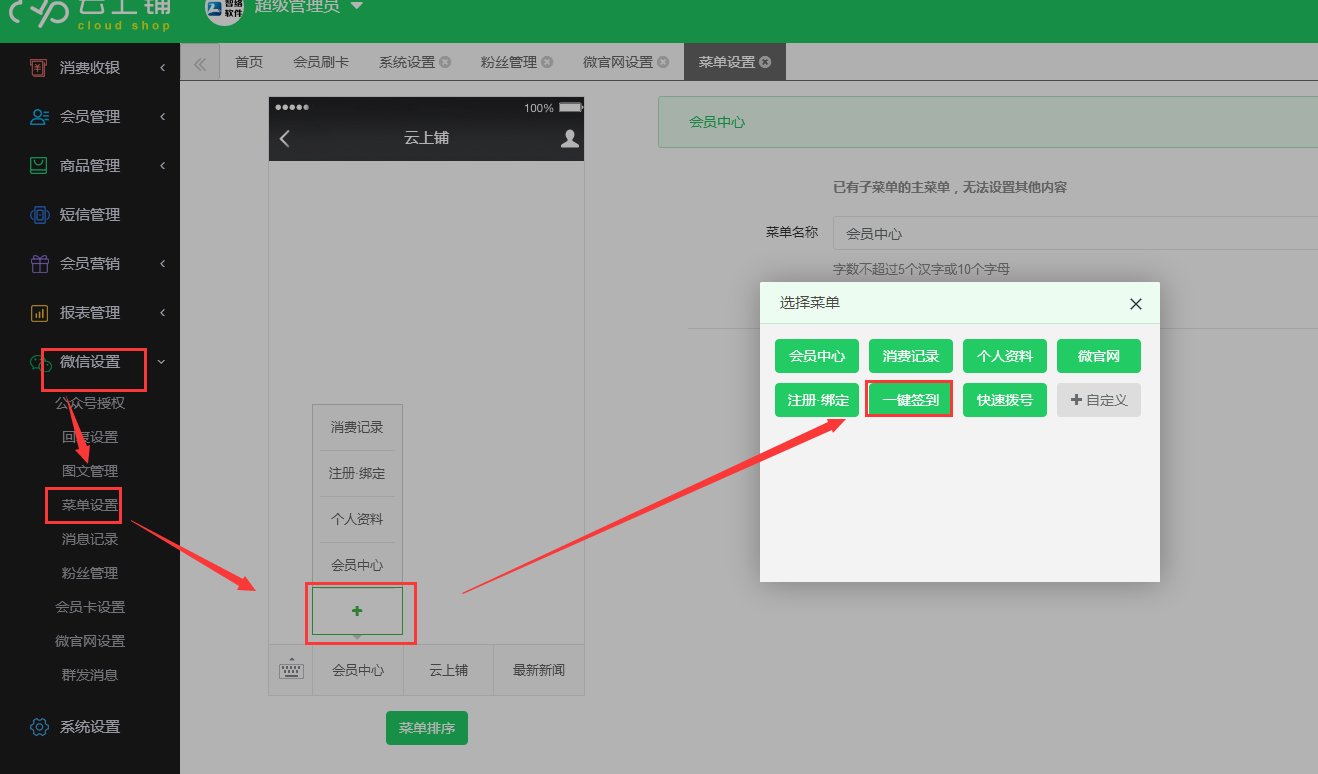This screenshot has width=1318, height=774.
Task: Choose 注册·绑定 in the 选择菜单 dialog
Action: 817,400
